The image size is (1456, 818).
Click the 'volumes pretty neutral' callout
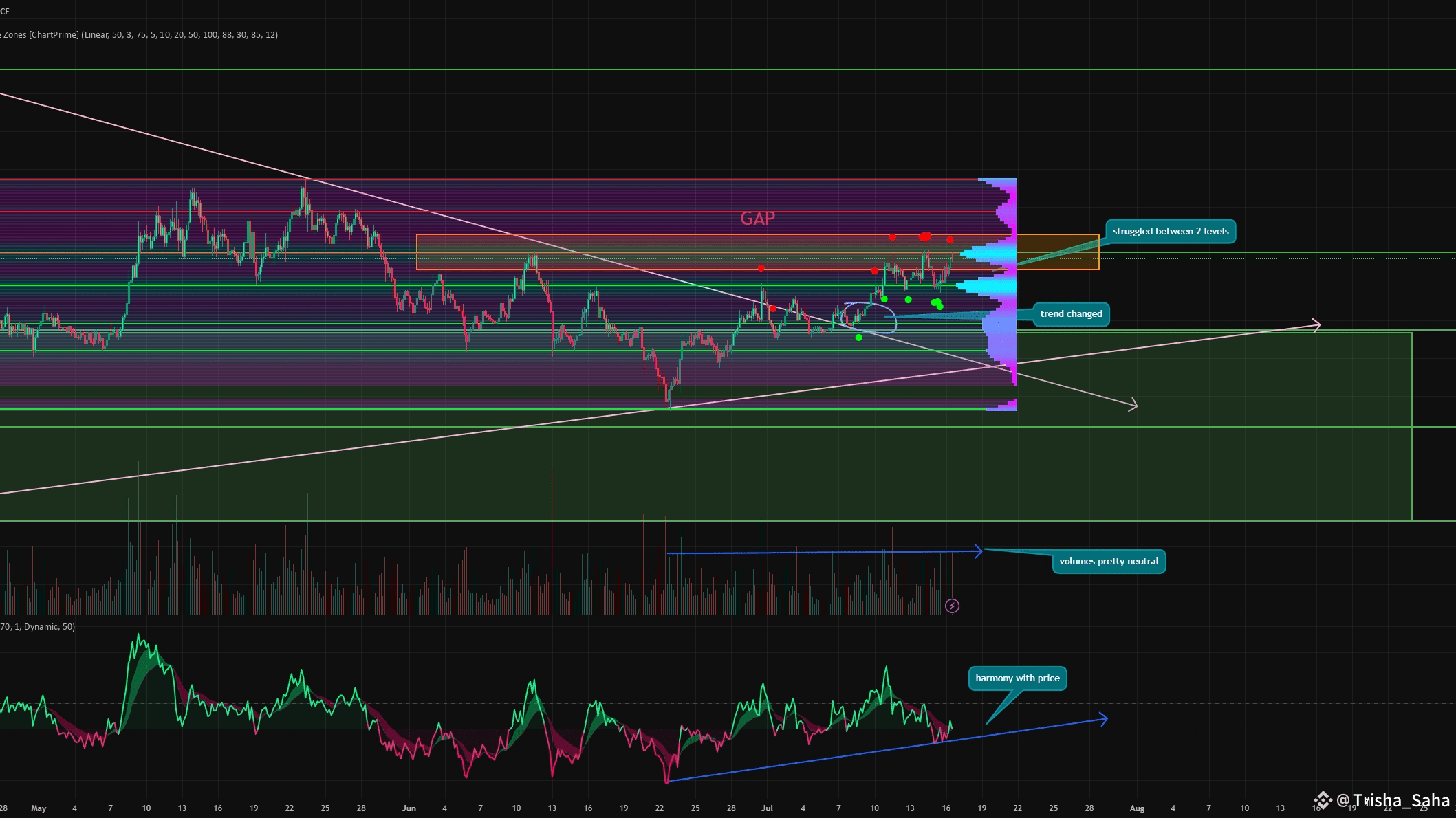point(1108,562)
